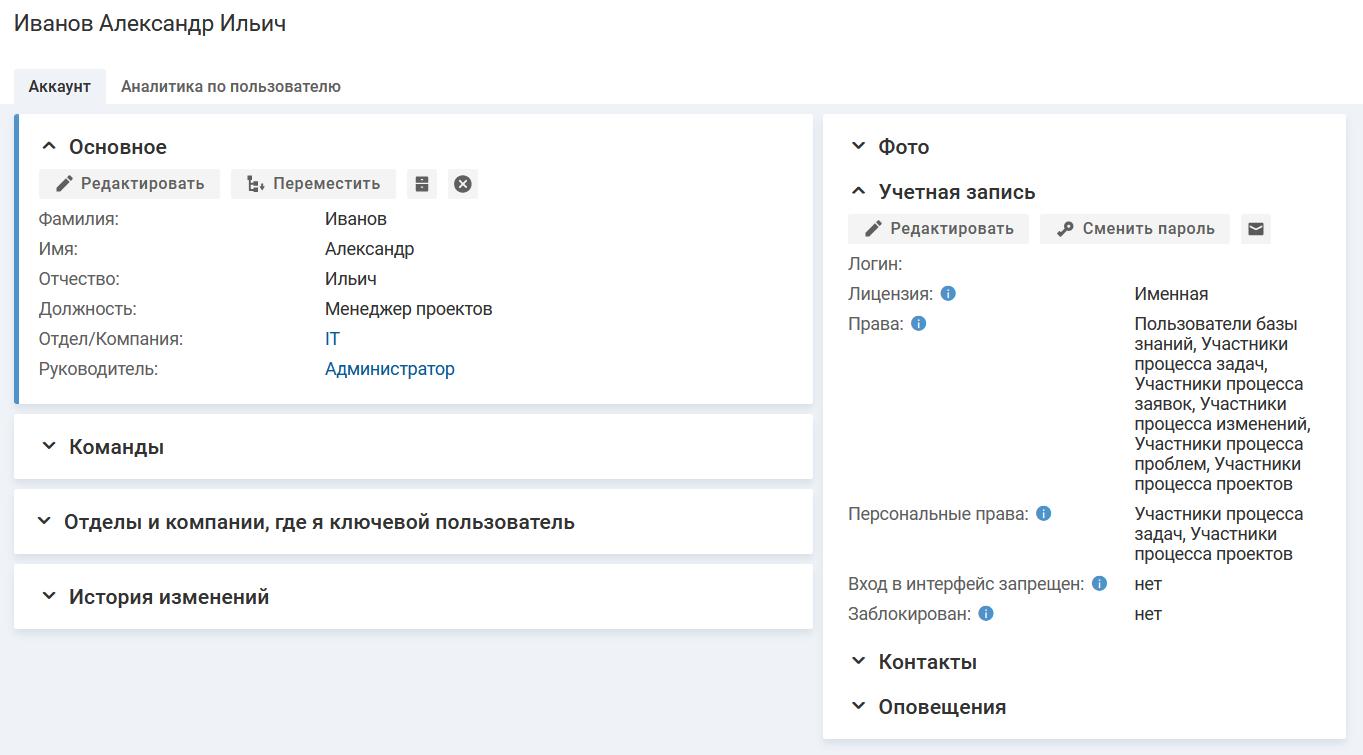1363x755 pixels.
Task: Select the Аккаунт tab
Action: [x=60, y=87]
